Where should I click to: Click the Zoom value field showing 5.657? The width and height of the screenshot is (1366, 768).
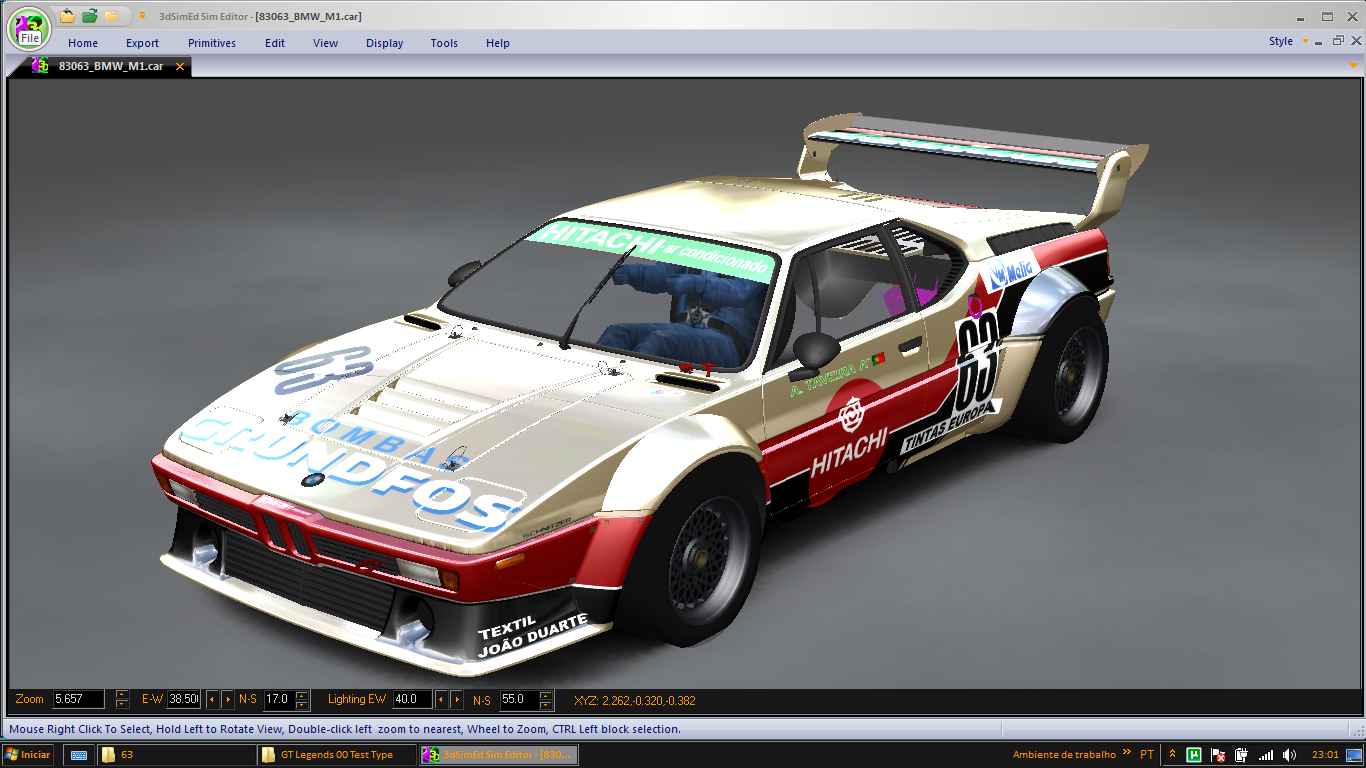click(79, 700)
